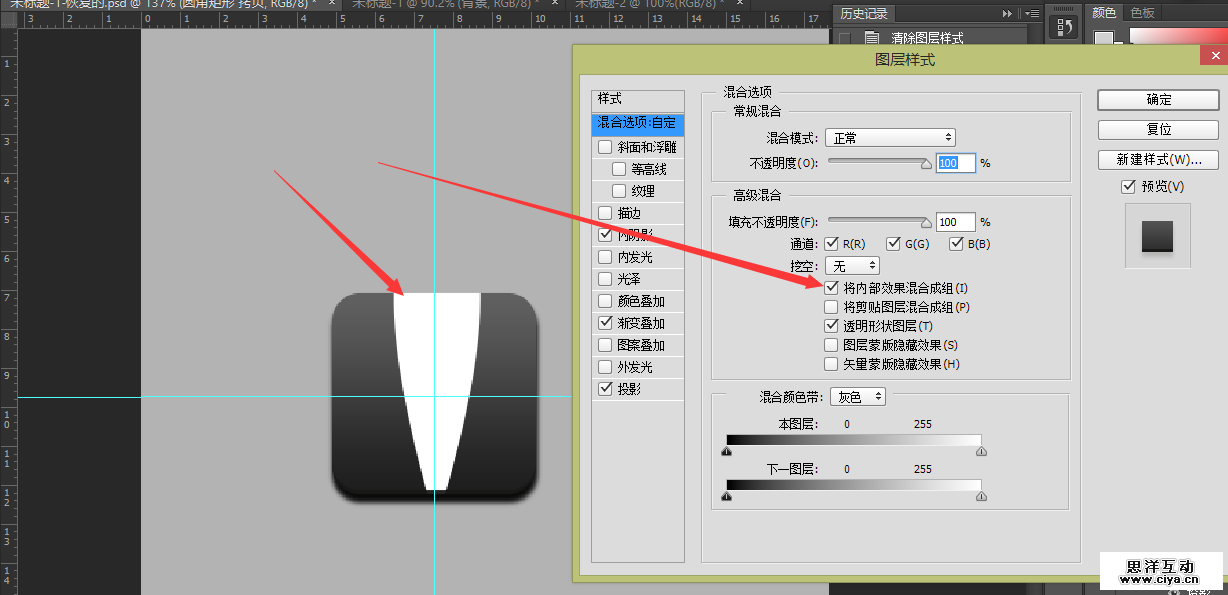The height and width of the screenshot is (595, 1228).
Task: Uncheck the 预览(V) checkbox
Action: click(1129, 186)
